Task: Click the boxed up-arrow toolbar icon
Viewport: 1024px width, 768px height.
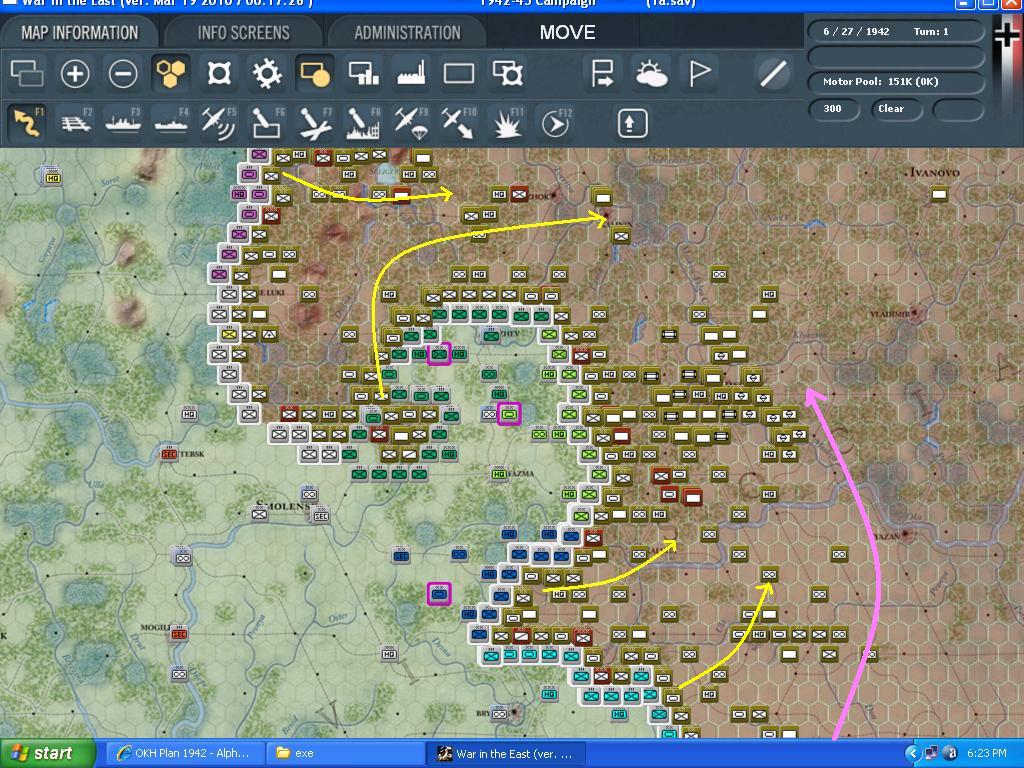Action: (x=632, y=123)
